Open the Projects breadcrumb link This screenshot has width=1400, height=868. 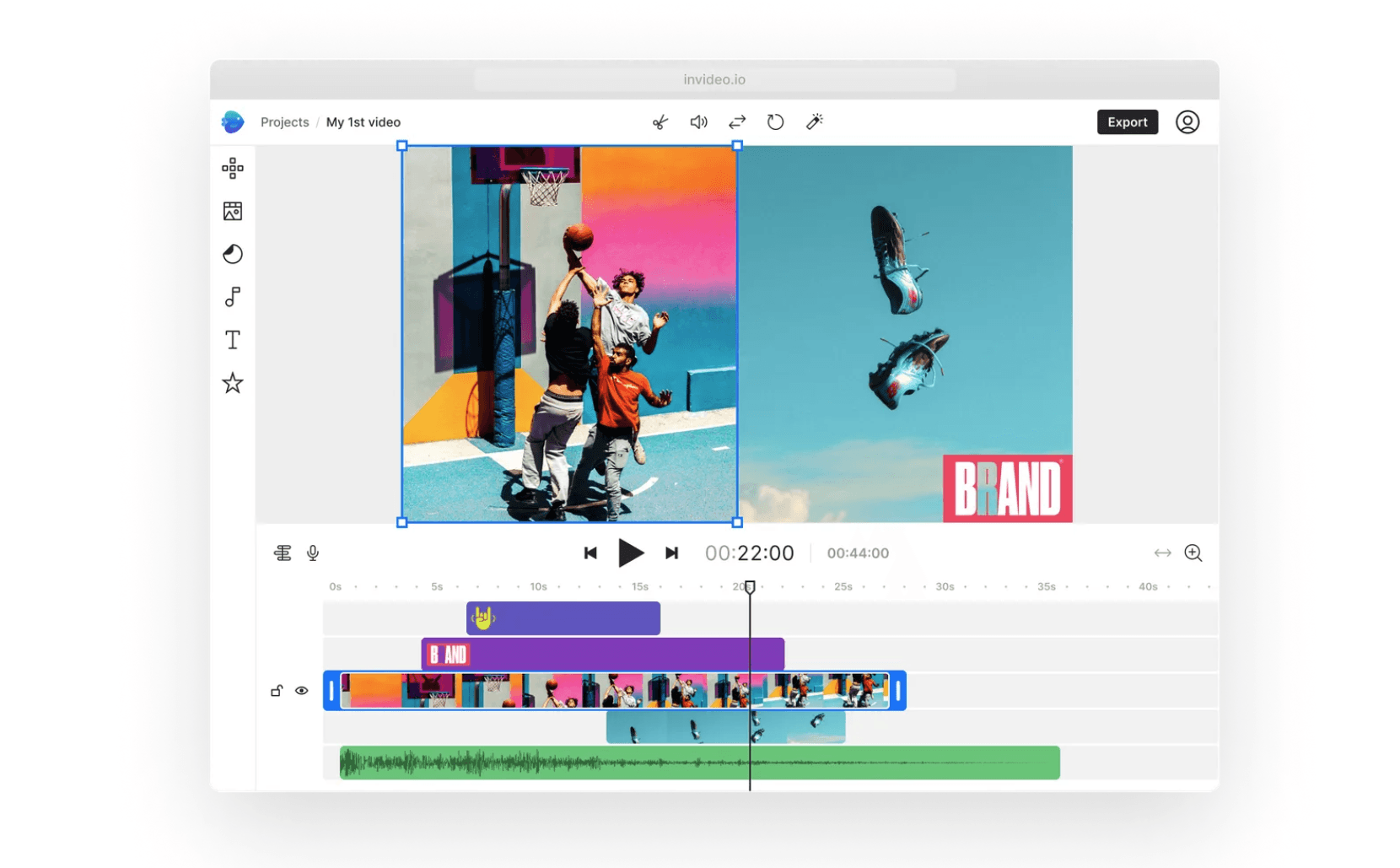(284, 121)
